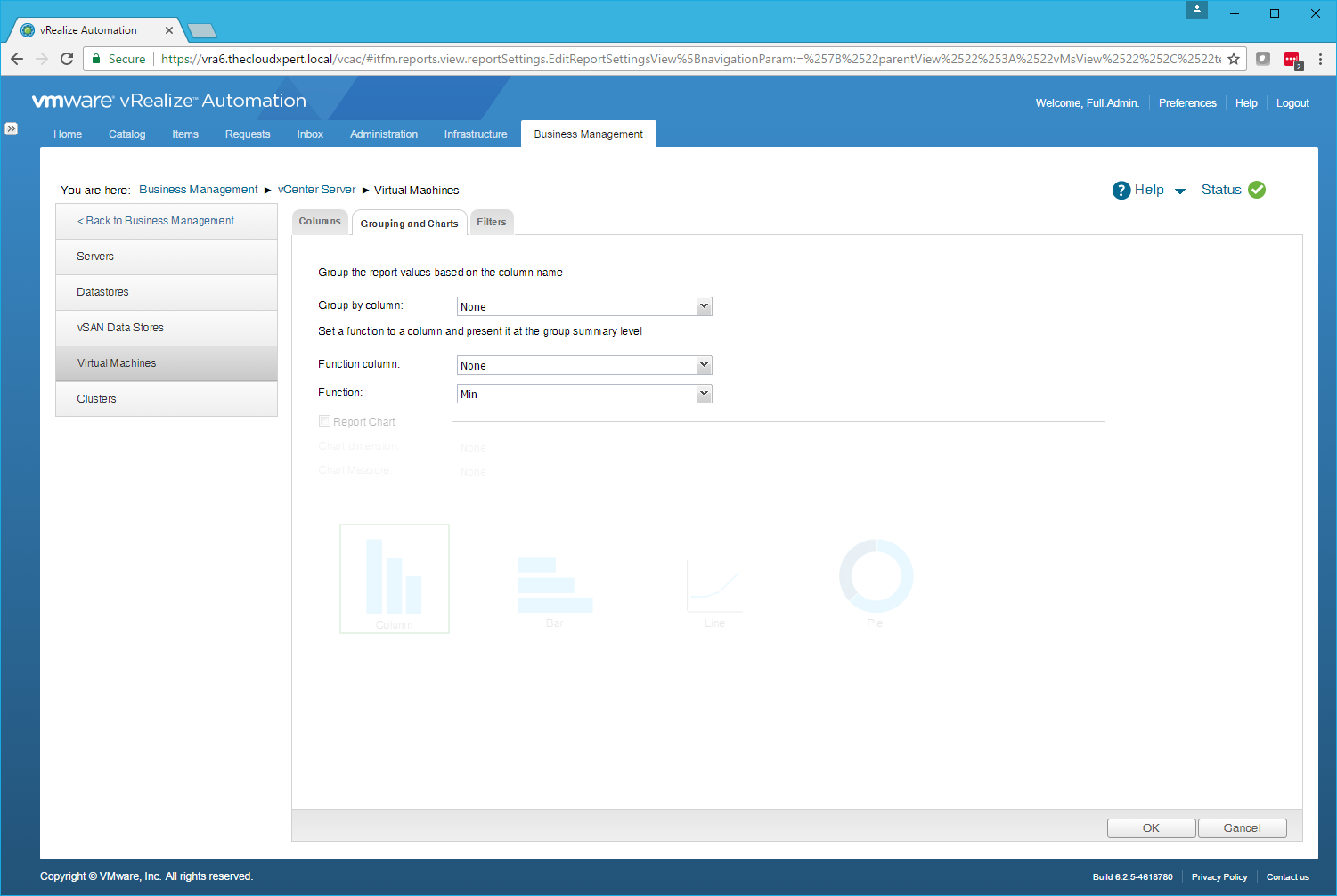Select the Line chart type icon
This screenshot has height=896, width=1337.
tap(713, 584)
